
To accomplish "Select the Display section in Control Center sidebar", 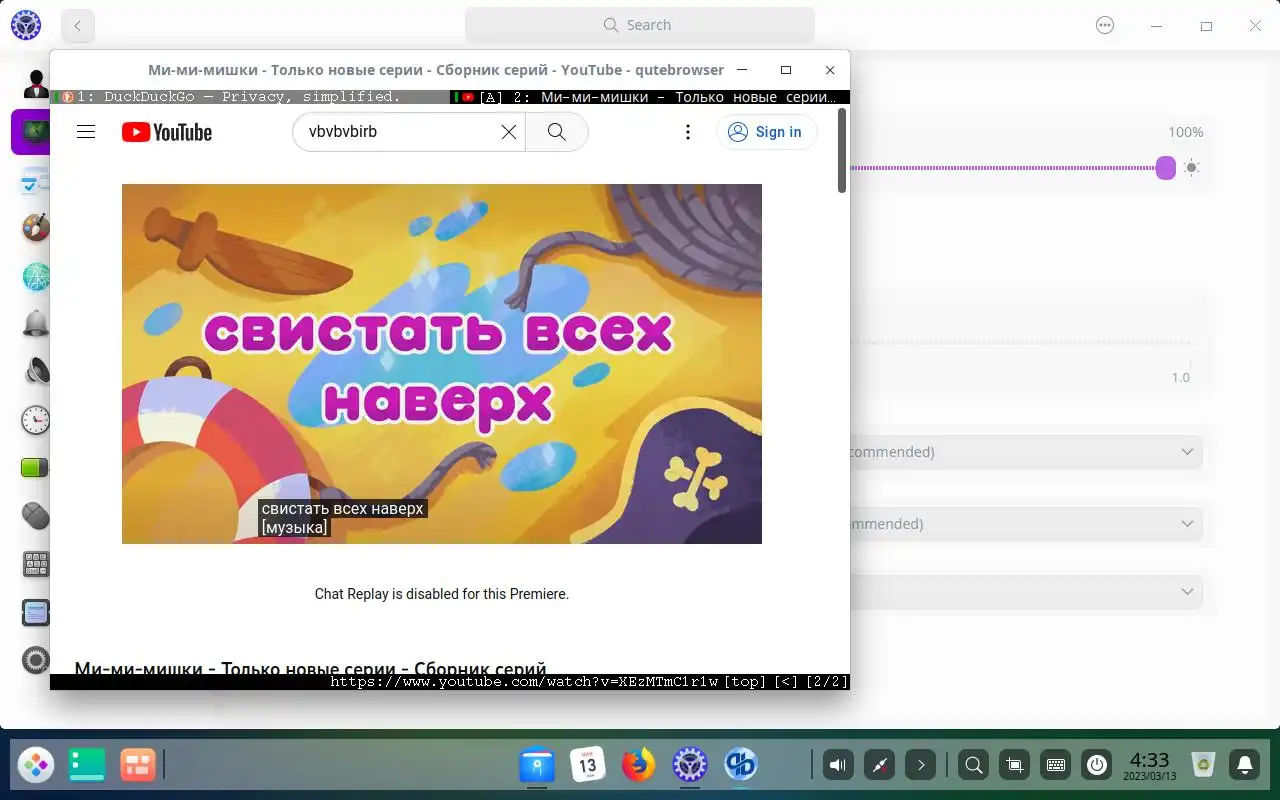I will pos(30,132).
